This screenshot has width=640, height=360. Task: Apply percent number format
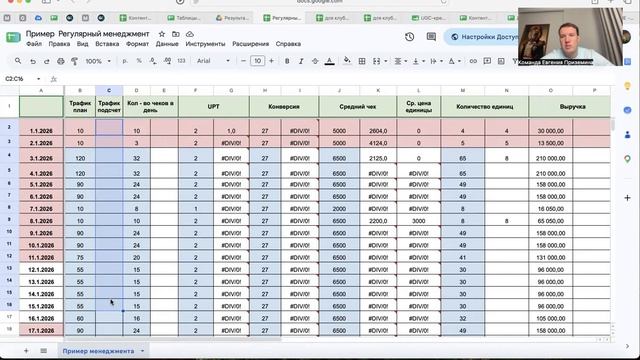click(139, 61)
